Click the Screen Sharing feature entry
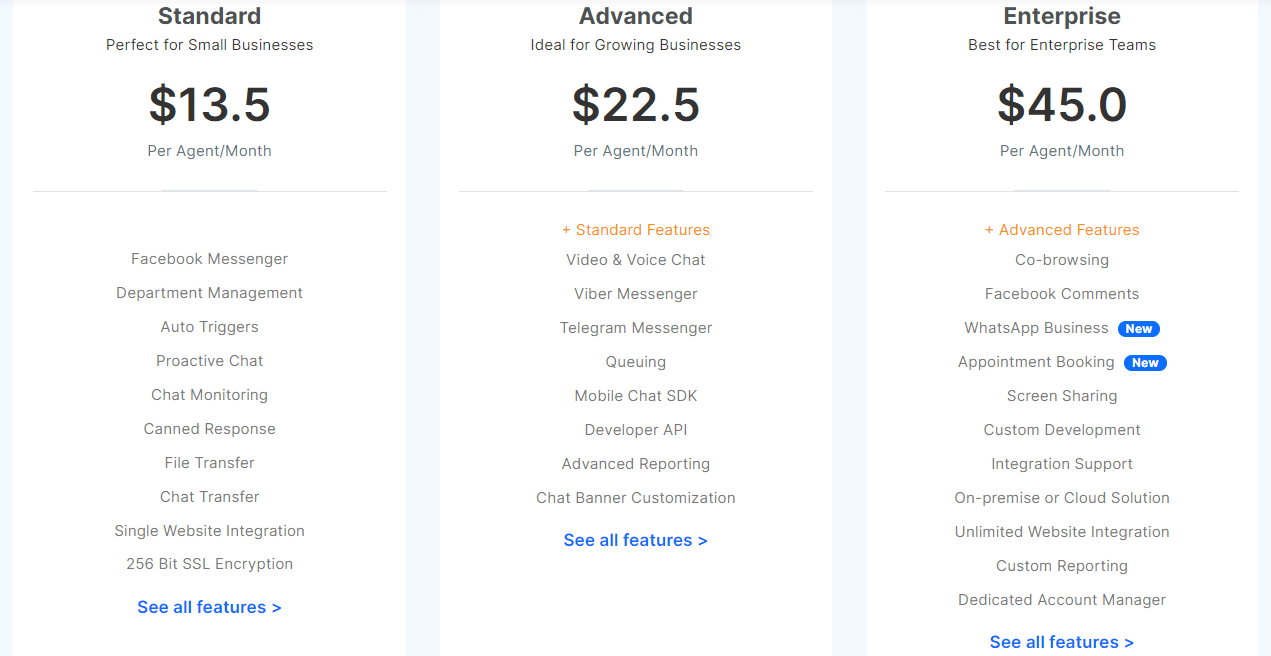Screen dimensions: 1271x656 [1061, 395]
